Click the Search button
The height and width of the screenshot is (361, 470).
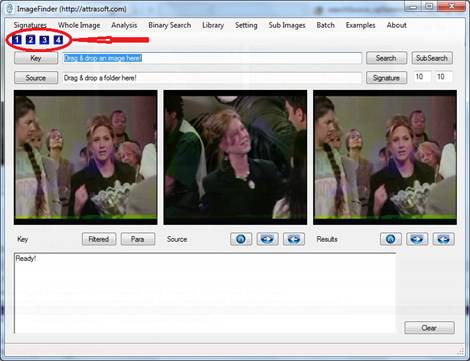[386, 58]
